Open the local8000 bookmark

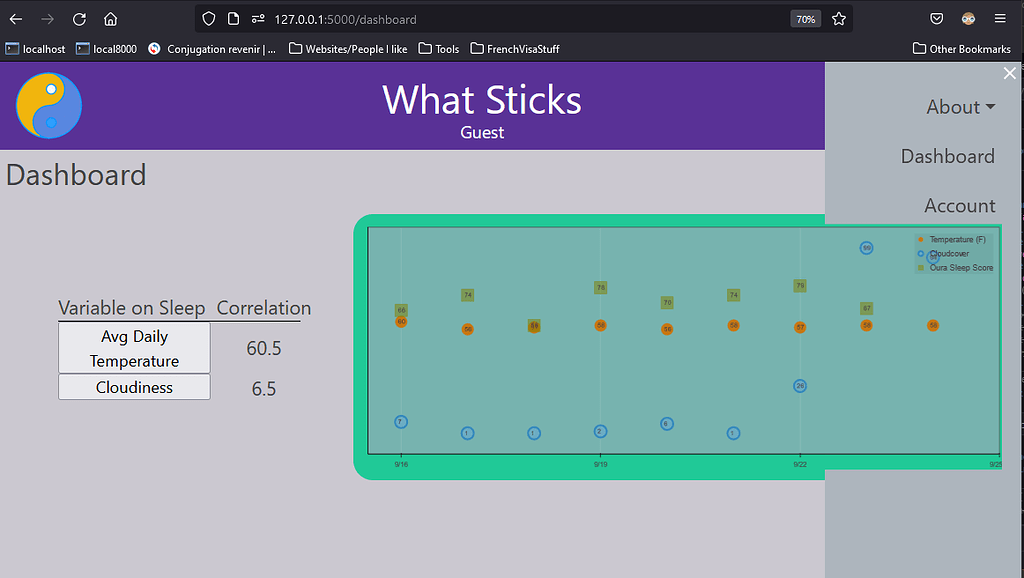coord(106,48)
